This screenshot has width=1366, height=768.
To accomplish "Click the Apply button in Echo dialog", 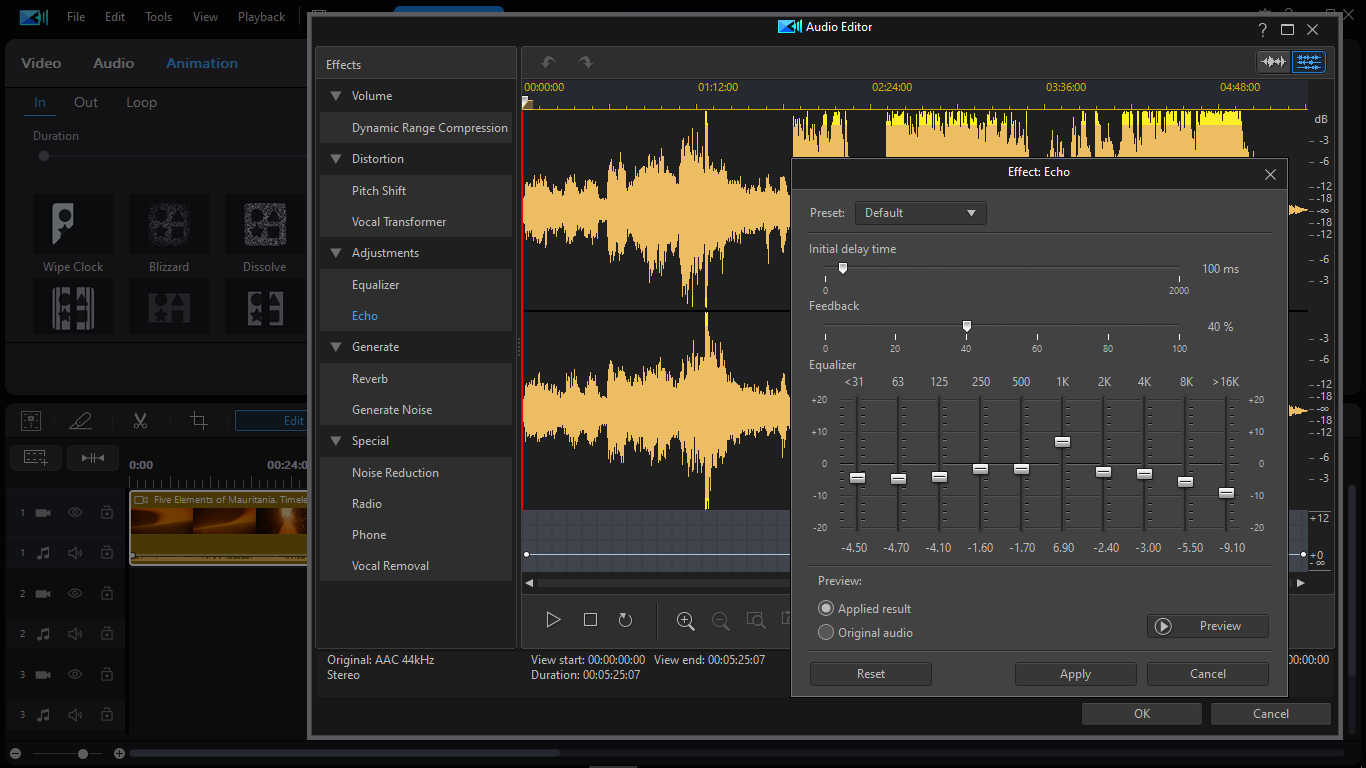I will tap(1075, 674).
